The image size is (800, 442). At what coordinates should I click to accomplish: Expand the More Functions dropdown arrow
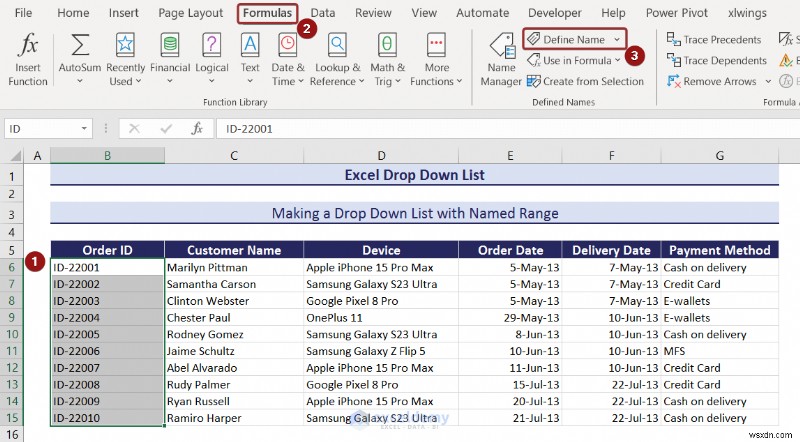459,81
